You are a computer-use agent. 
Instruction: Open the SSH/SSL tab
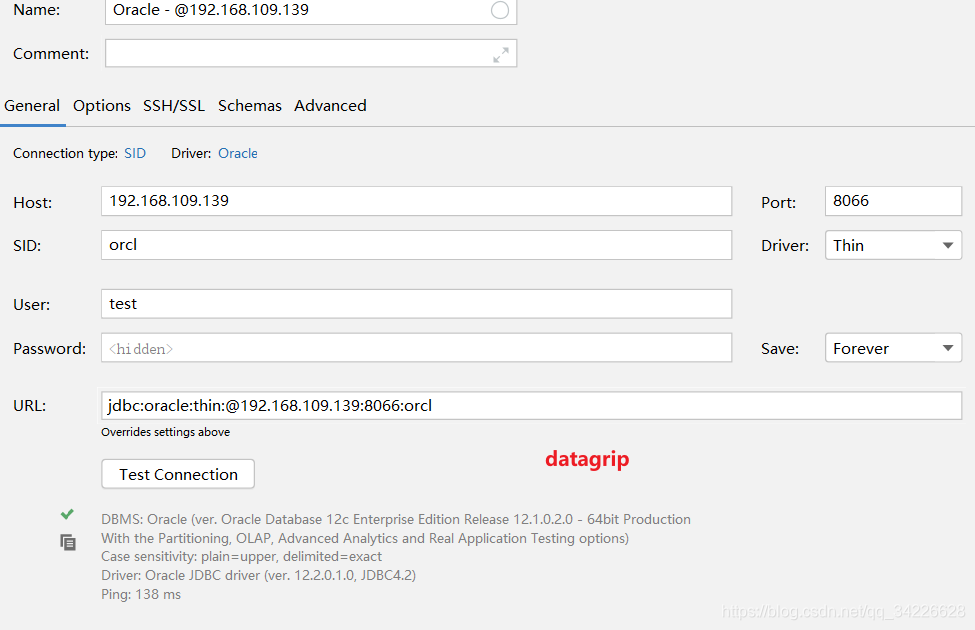(174, 105)
